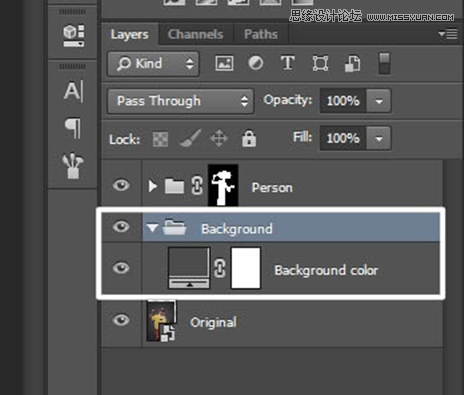Open the Paragraph panel icon

[73, 128]
